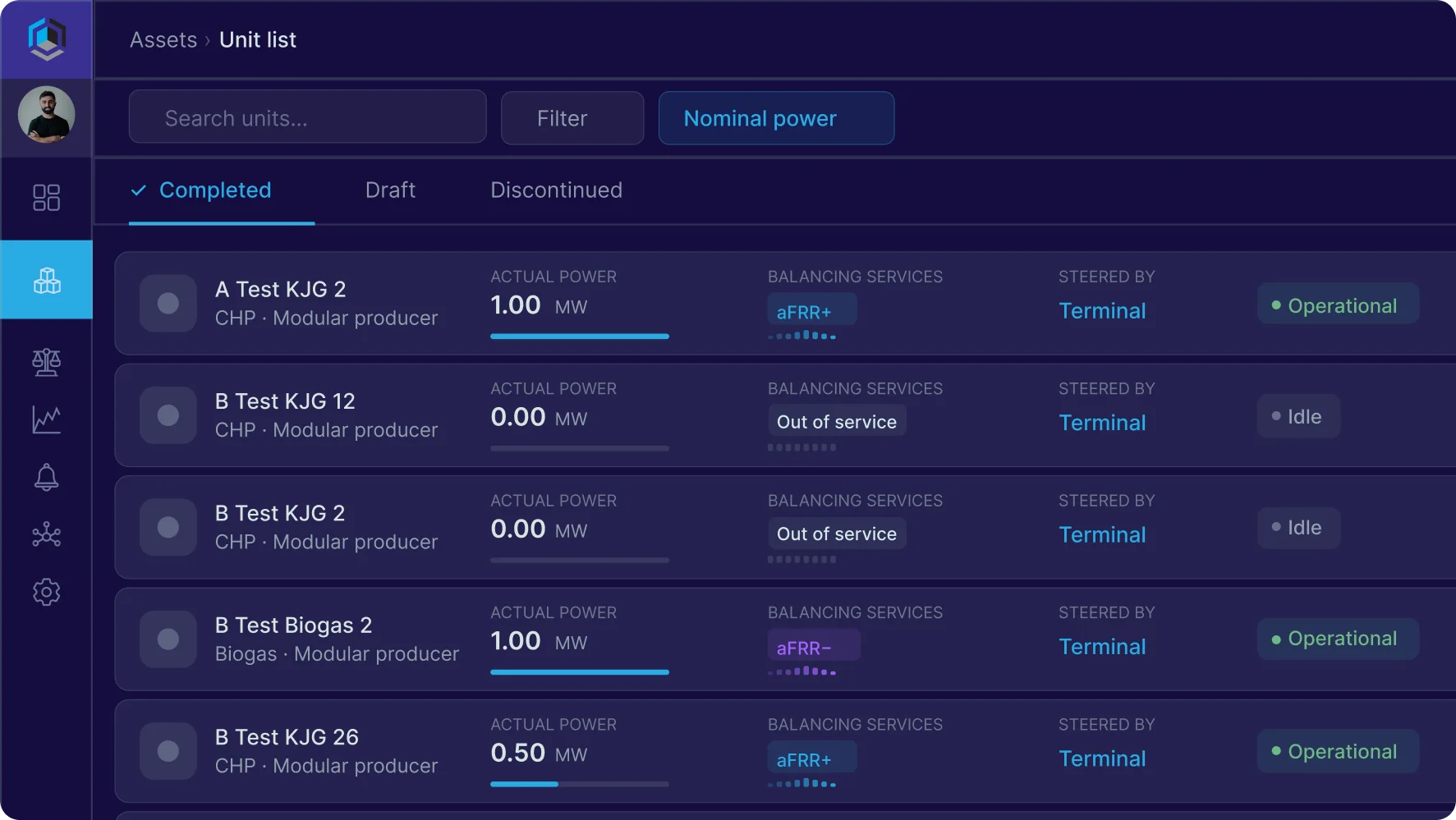
Task: Open the balance scales icon in sidebar
Action: (x=46, y=362)
